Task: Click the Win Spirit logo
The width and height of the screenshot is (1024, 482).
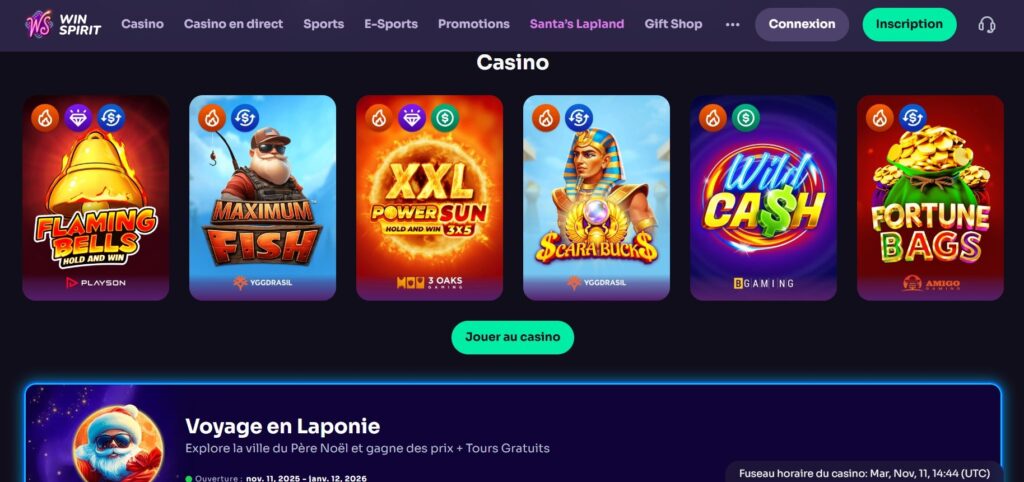Action: point(63,24)
